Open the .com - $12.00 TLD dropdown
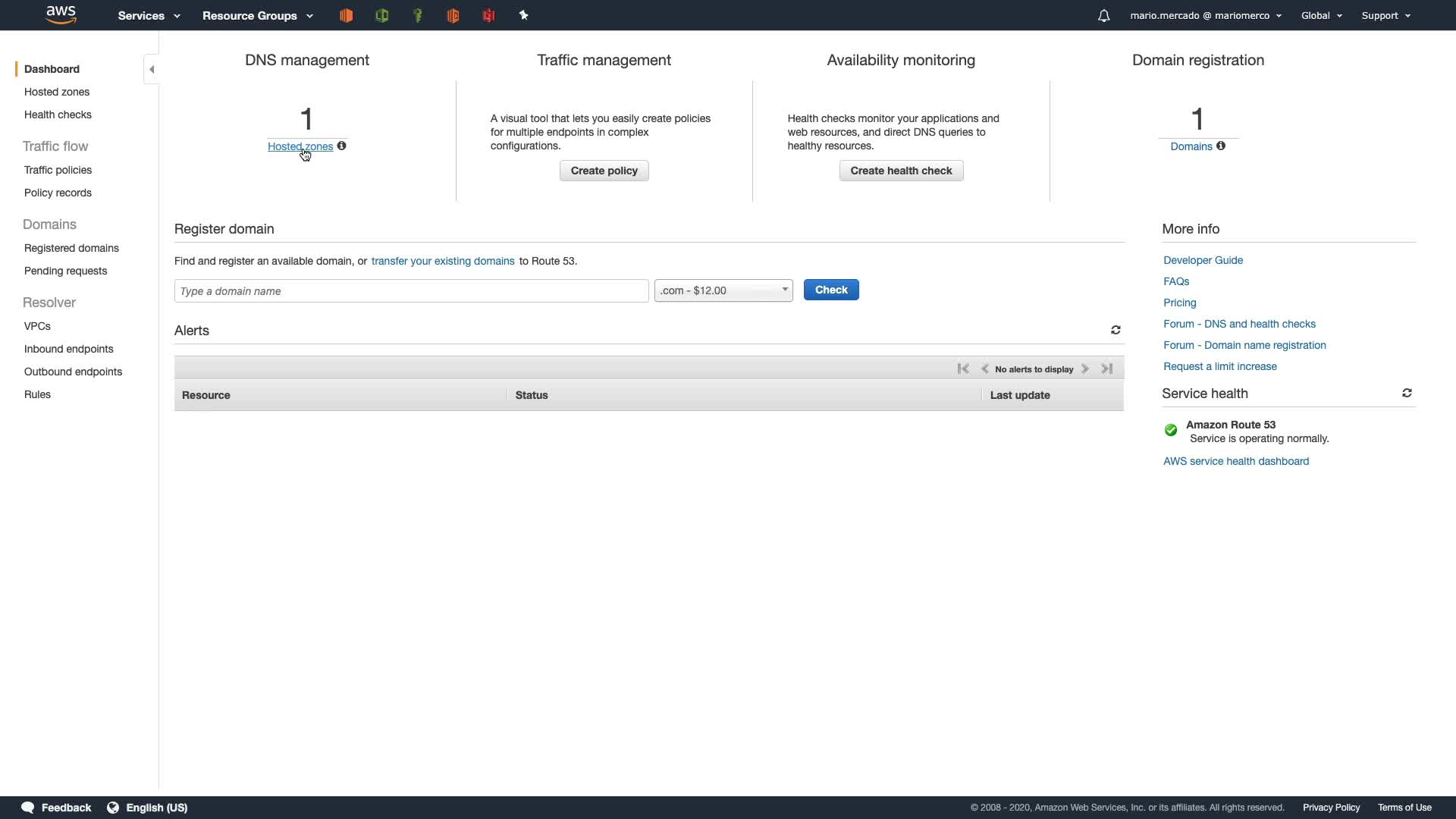 tap(723, 290)
